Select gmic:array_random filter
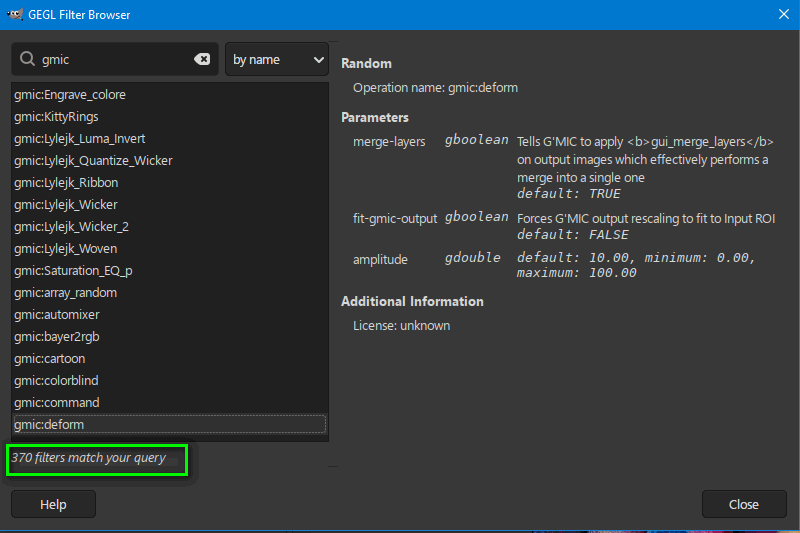This screenshot has height=533, width=800. (169, 292)
